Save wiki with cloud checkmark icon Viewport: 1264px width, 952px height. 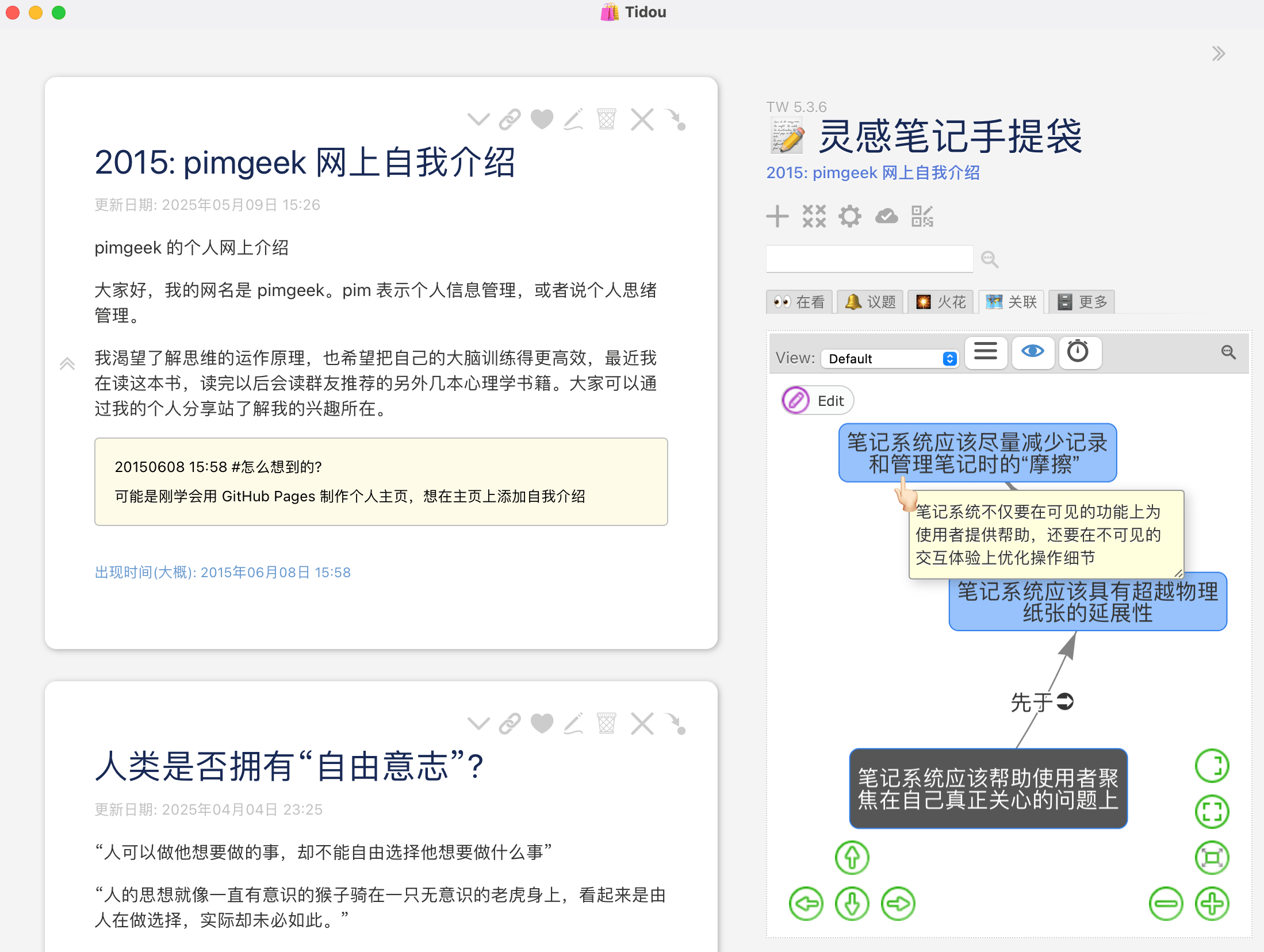coord(886,216)
